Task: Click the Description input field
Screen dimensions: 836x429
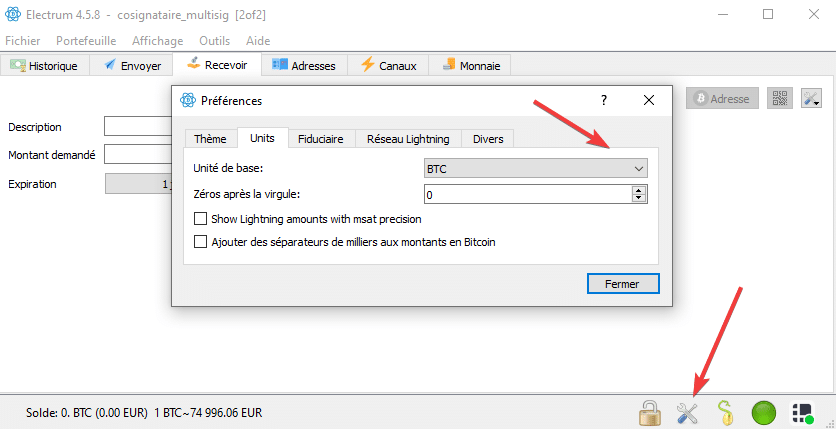Action: pyautogui.click(x=138, y=127)
